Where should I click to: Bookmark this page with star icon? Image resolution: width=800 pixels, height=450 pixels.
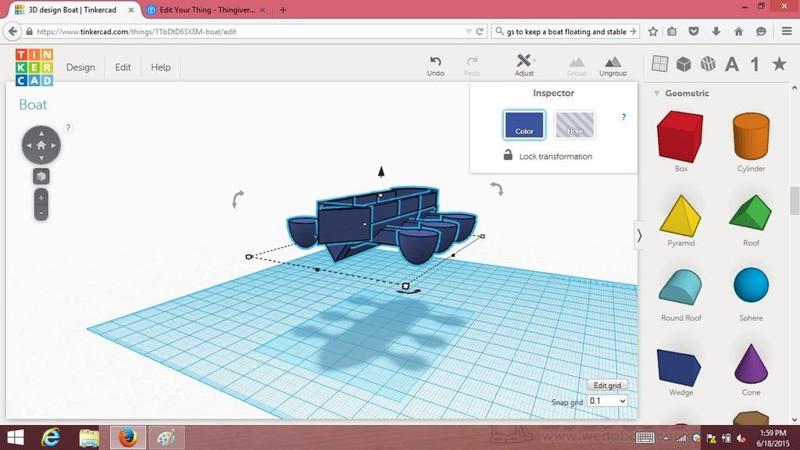653,32
